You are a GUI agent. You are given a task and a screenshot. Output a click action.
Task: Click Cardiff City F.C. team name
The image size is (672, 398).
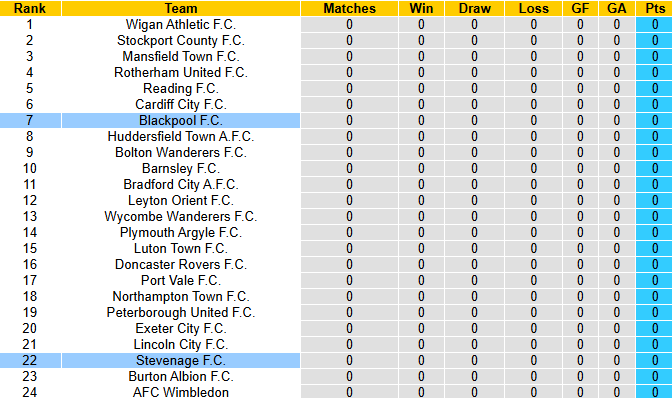pyautogui.click(x=181, y=105)
